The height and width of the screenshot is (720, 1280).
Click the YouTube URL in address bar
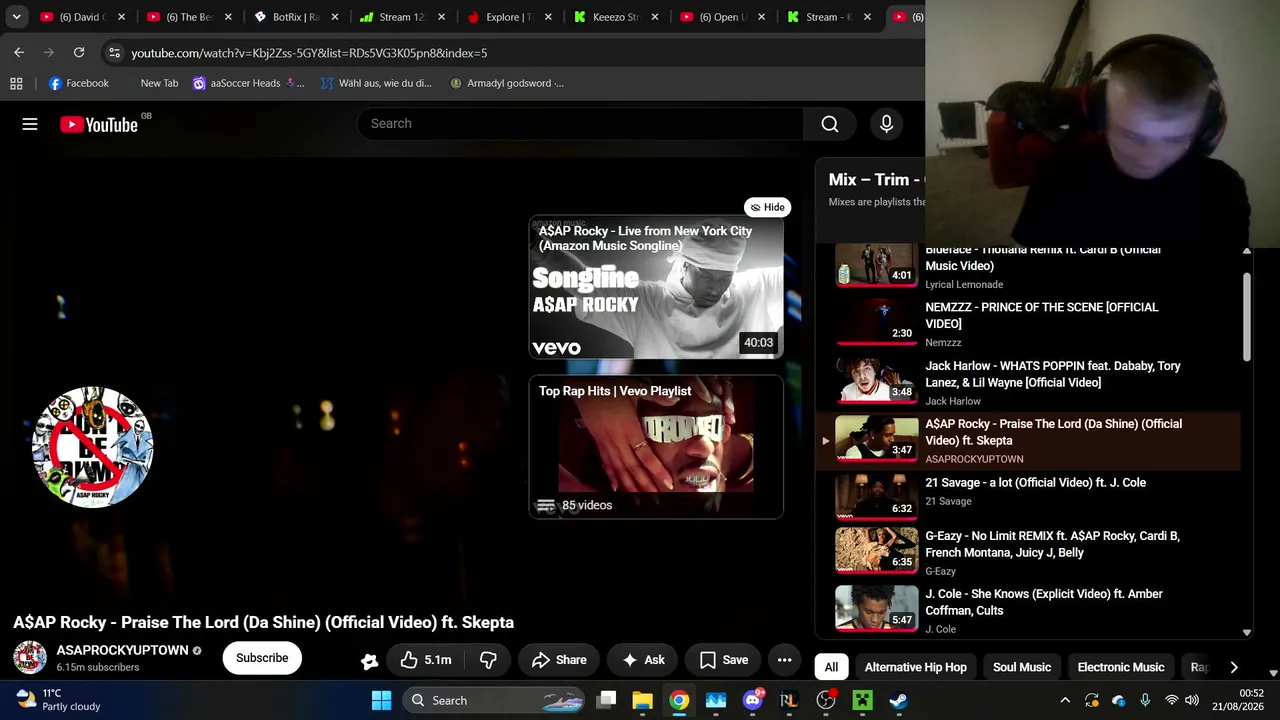[309, 53]
